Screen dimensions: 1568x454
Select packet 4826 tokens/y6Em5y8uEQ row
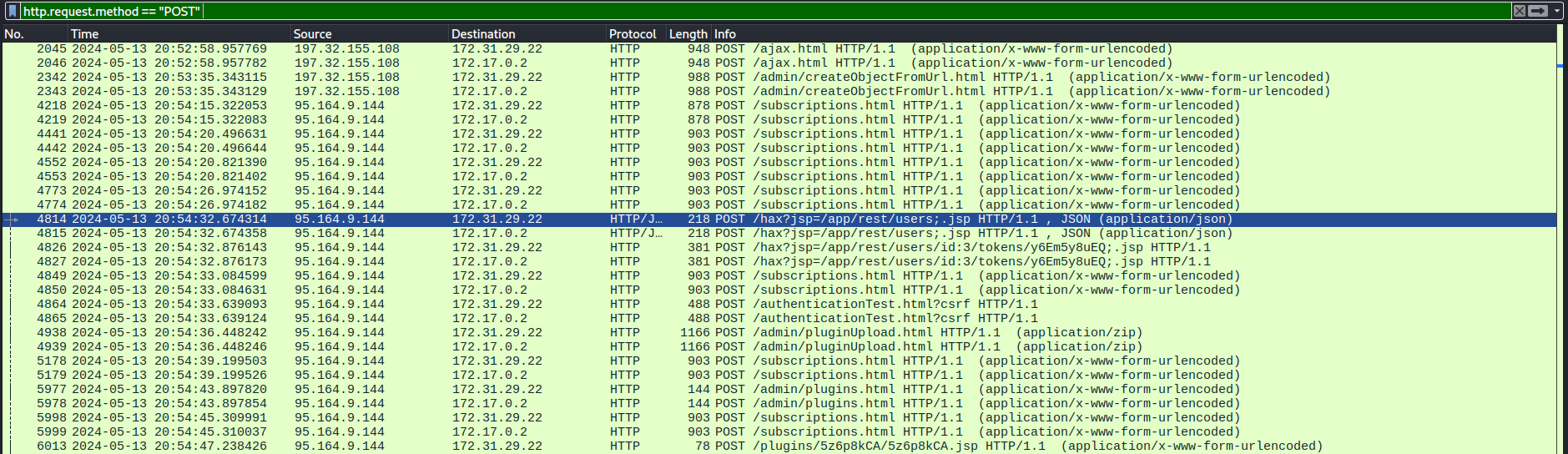point(779,248)
